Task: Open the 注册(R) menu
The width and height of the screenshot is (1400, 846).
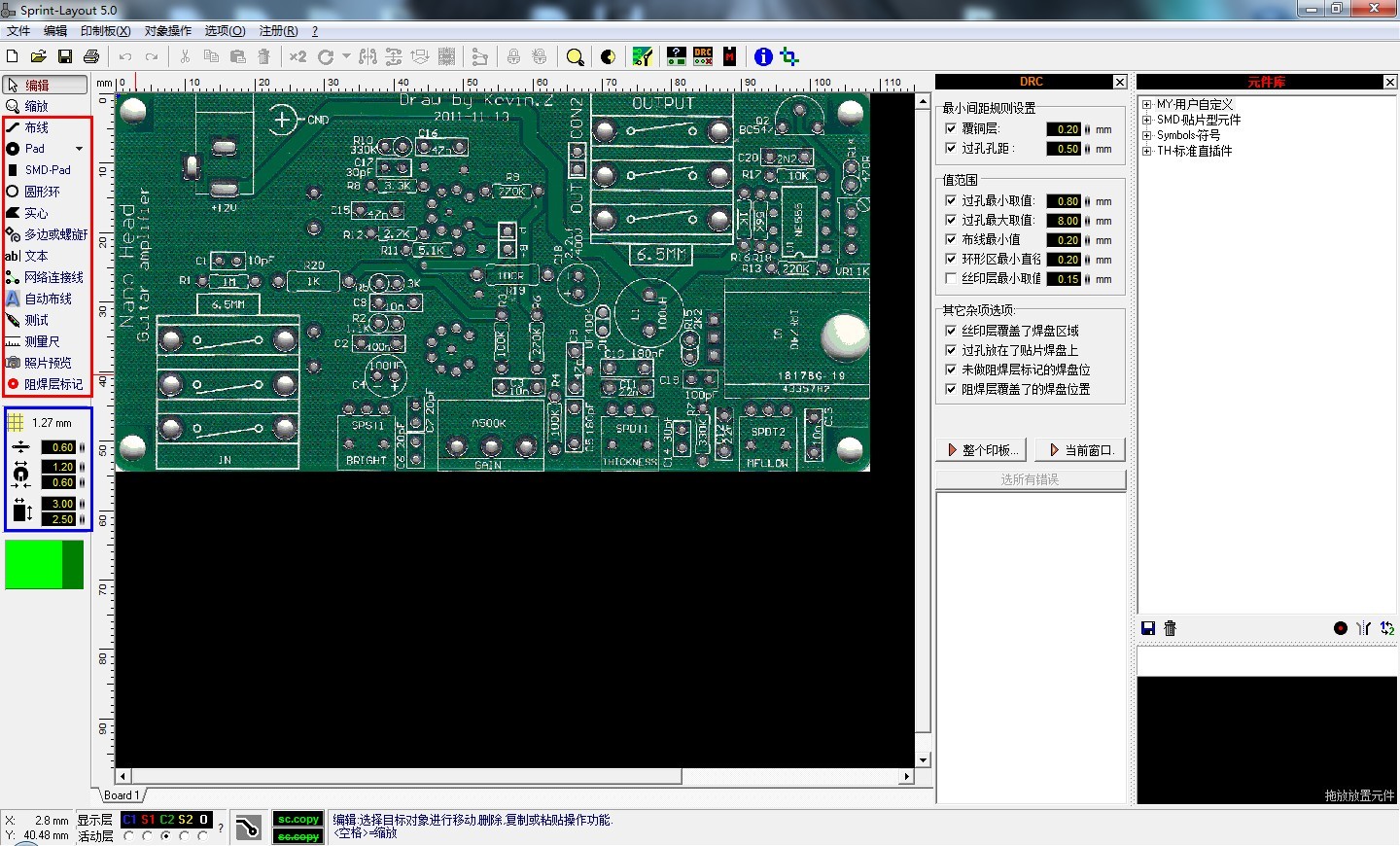Action: pyautogui.click(x=279, y=31)
